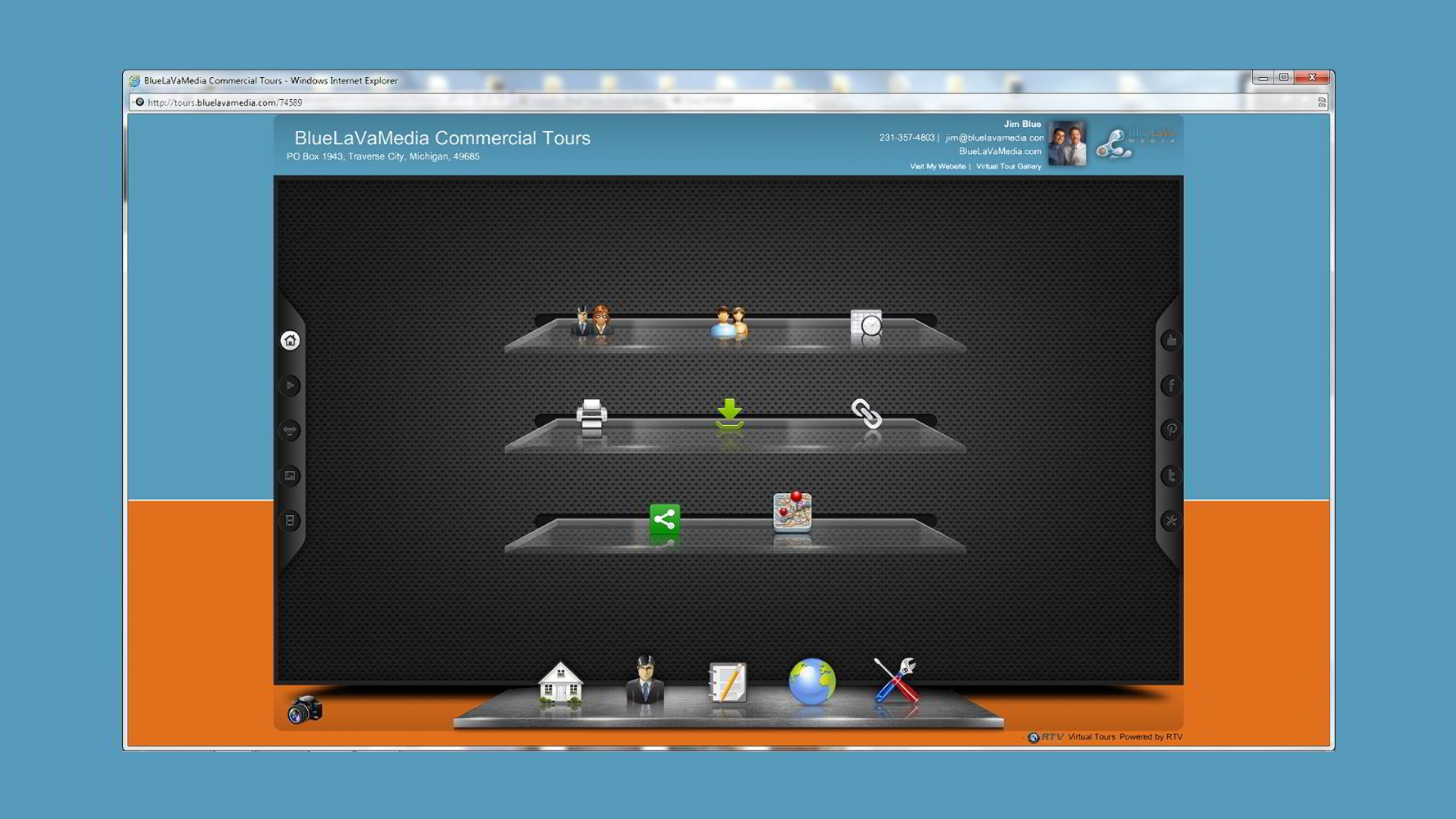The image size is (1456, 819).
Task: Click the PO Box 1943 address text
Action: pos(383,156)
